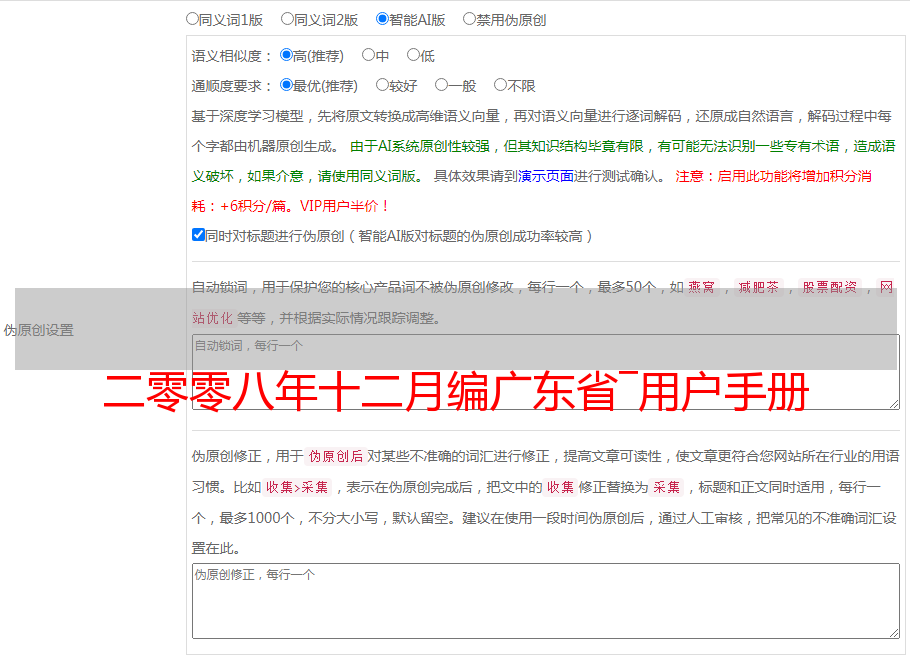Click the 股票配资 example keyword tag
Image resolution: width=911 pixels, height=658 pixels.
coord(829,287)
